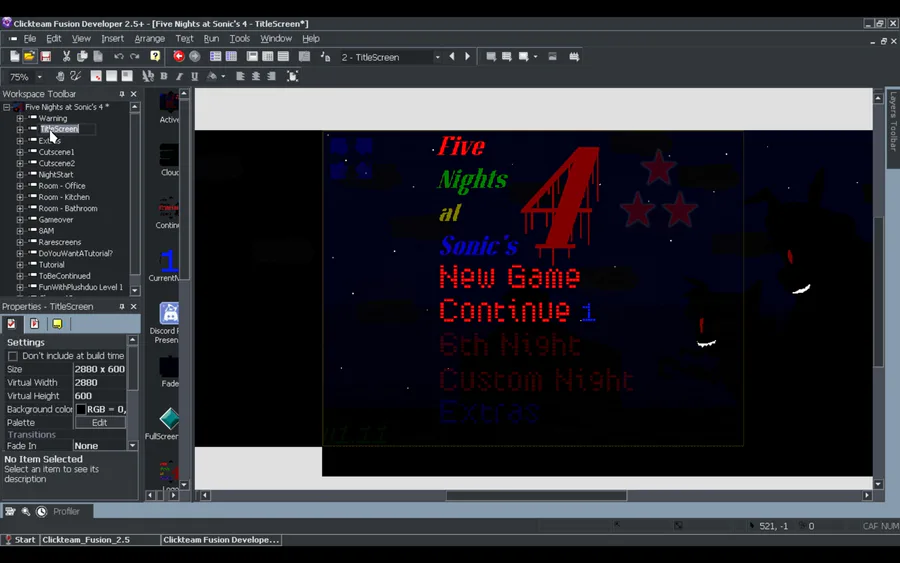Open the Arrange menu
The width and height of the screenshot is (900, 563).
[x=149, y=38]
